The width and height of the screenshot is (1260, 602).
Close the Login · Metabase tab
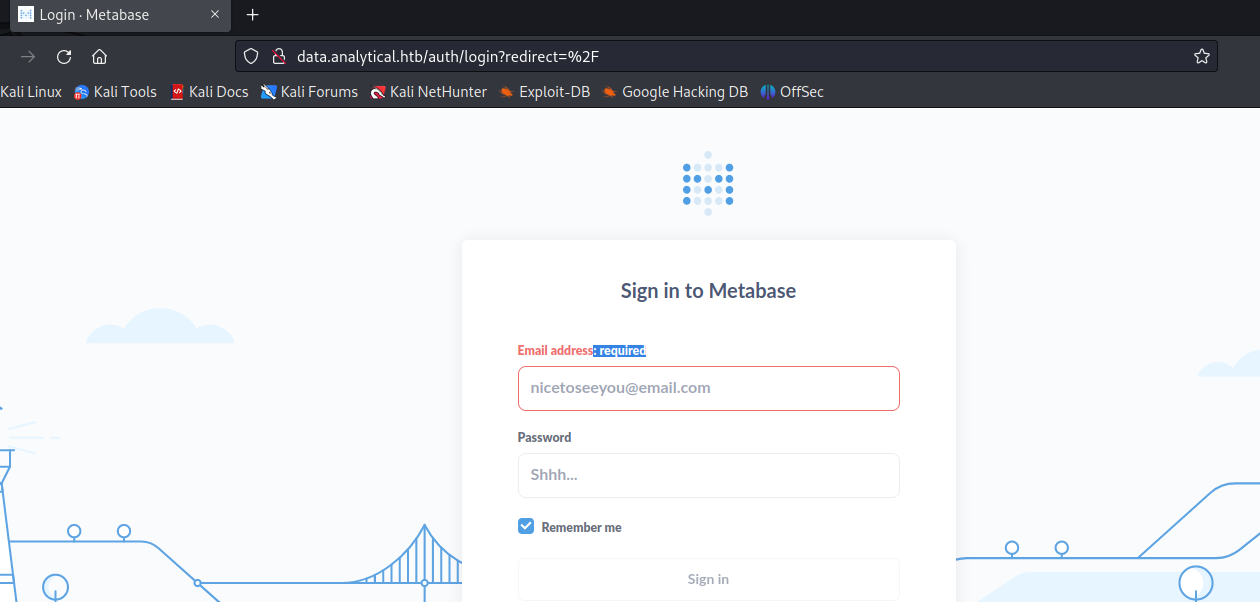coord(214,15)
